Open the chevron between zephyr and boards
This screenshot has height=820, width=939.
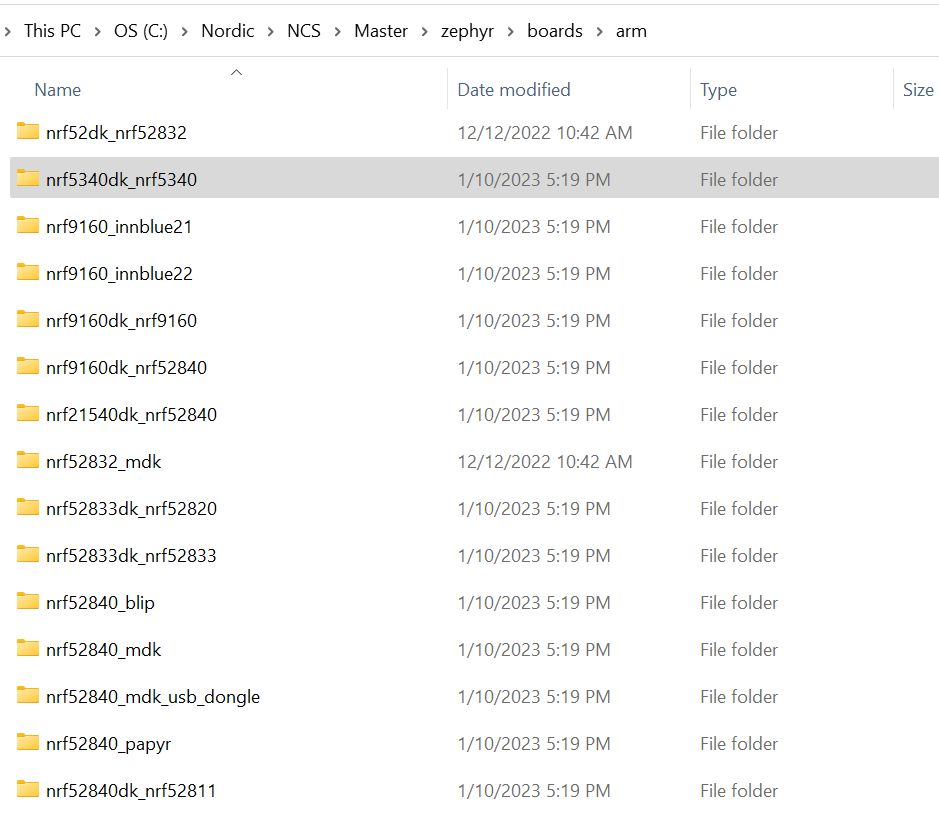510,31
